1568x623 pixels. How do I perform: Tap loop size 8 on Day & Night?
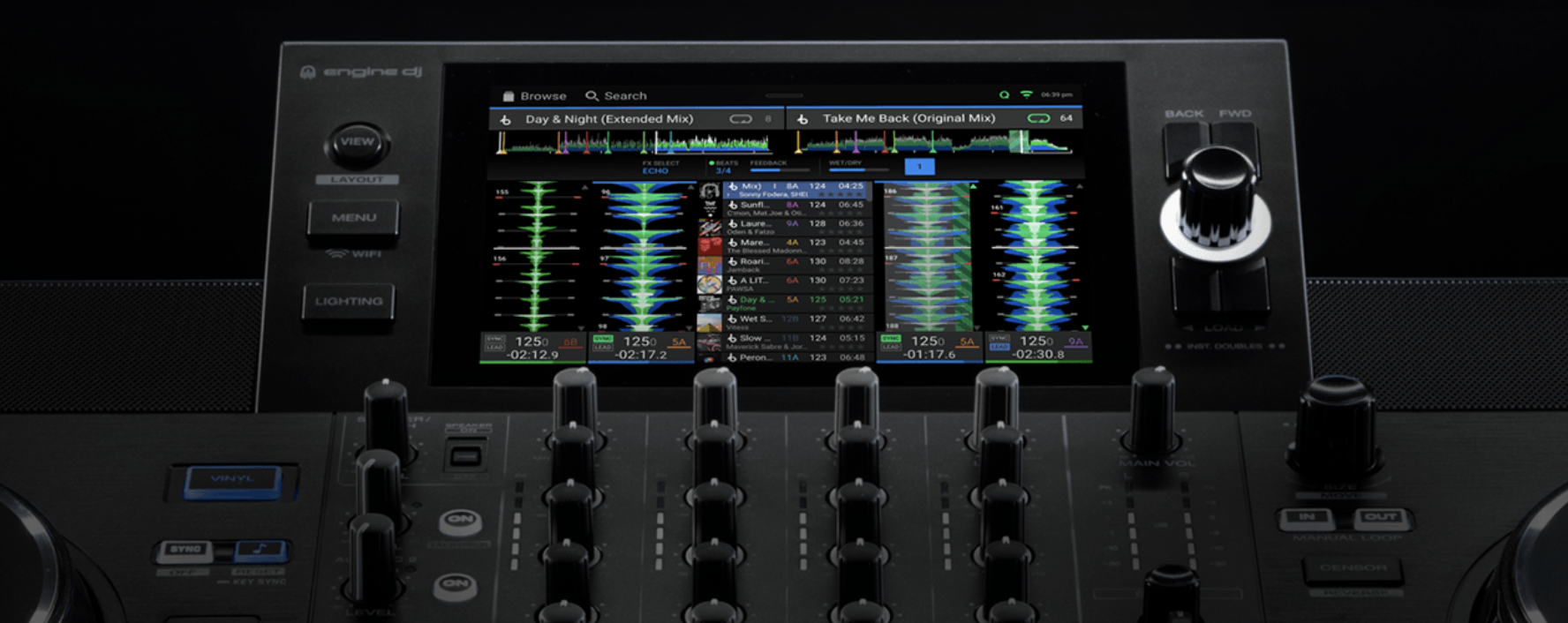(x=768, y=119)
